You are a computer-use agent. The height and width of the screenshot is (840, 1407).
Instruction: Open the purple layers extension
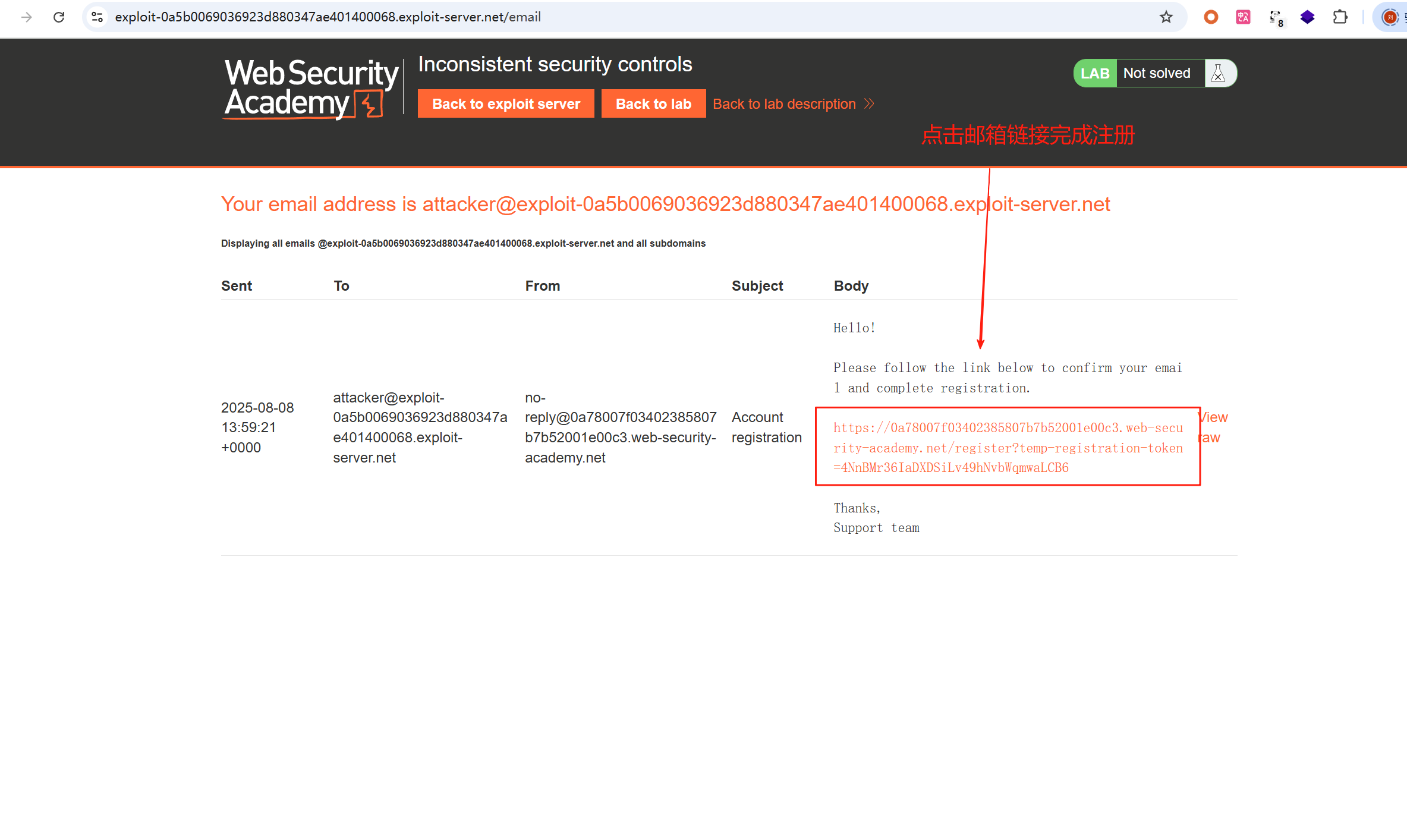[x=1307, y=17]
